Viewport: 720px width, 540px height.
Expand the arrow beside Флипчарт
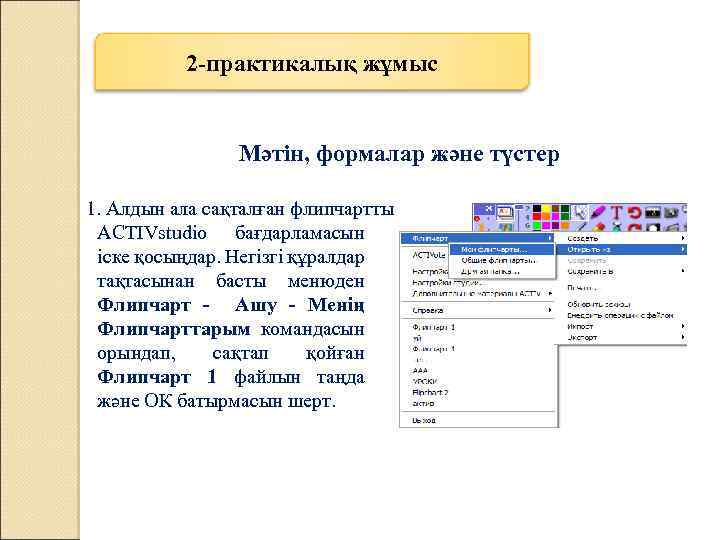[550, 238]
